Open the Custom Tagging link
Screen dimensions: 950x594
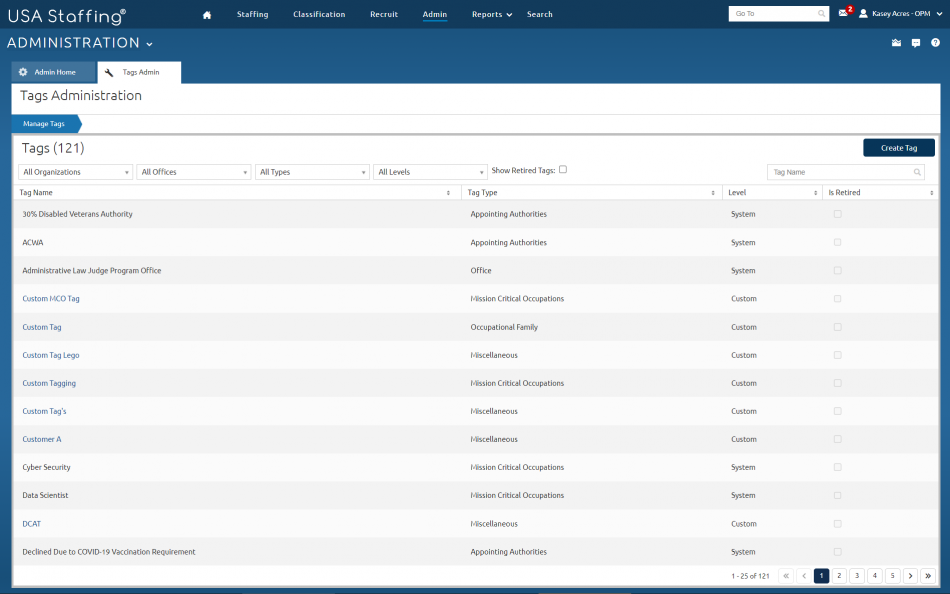pos(49,383)
